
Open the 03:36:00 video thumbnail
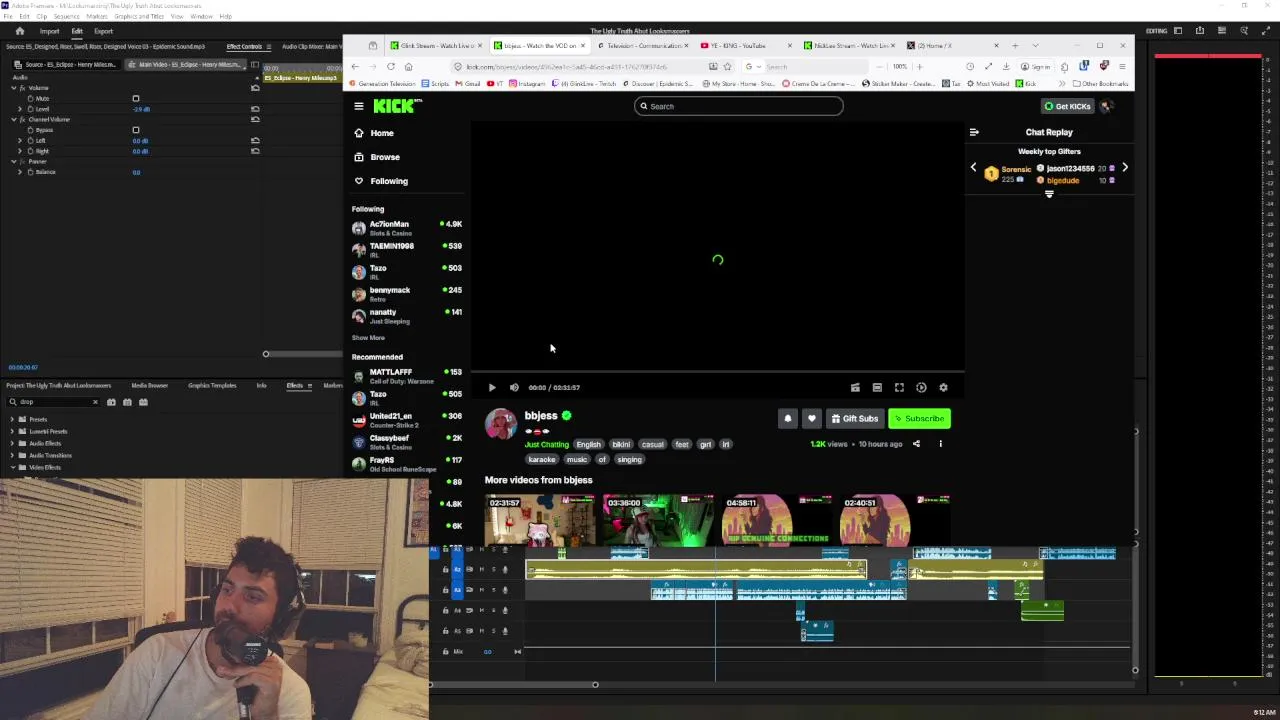[658, 520]
